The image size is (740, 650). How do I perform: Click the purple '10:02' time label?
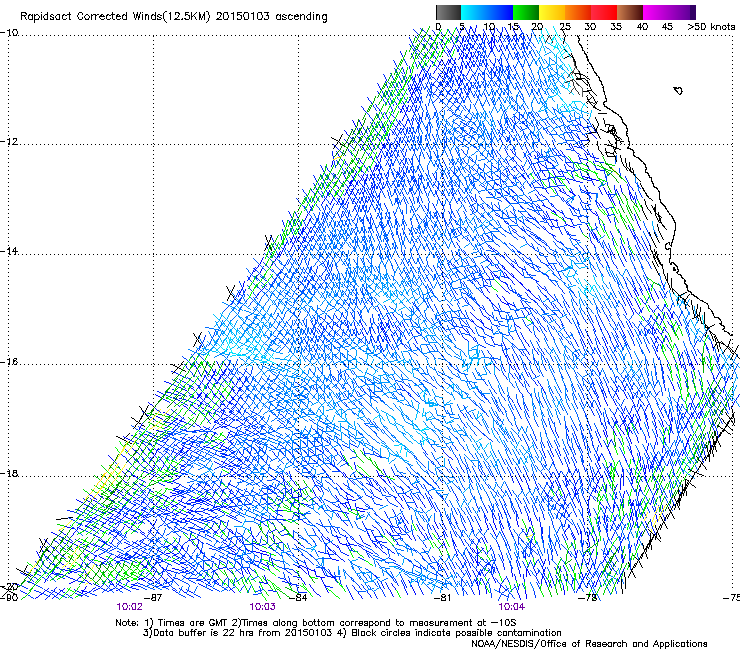(129, 607)
